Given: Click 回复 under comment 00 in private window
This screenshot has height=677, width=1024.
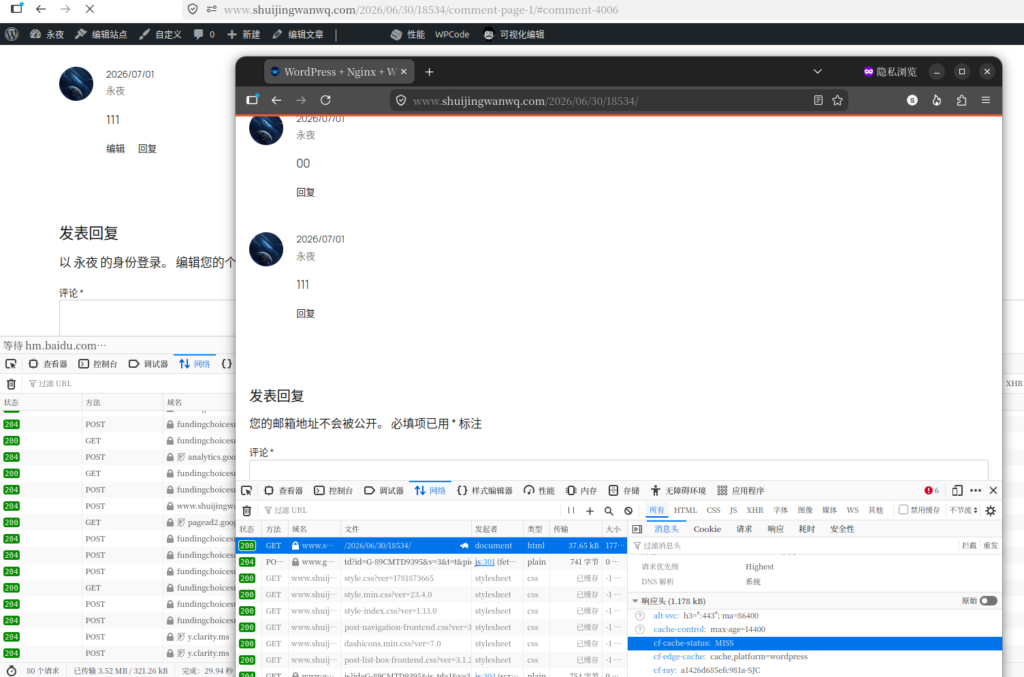Looking at the screenshot, I should (306, 192).
